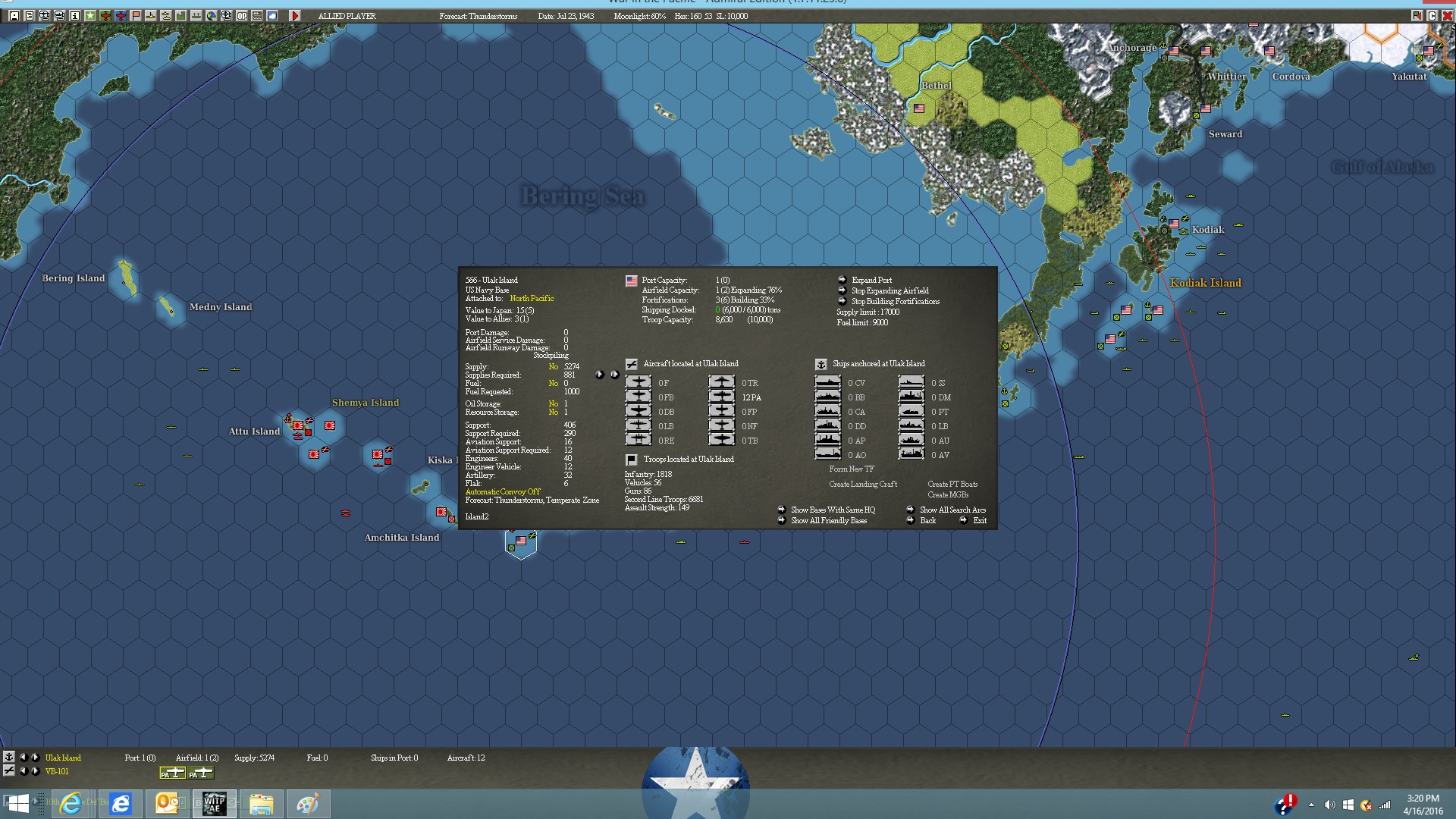The width and height of the screenshot is (1456, 819).
Task: Click the BB battleship icon
Action: (x=827, y=397)
